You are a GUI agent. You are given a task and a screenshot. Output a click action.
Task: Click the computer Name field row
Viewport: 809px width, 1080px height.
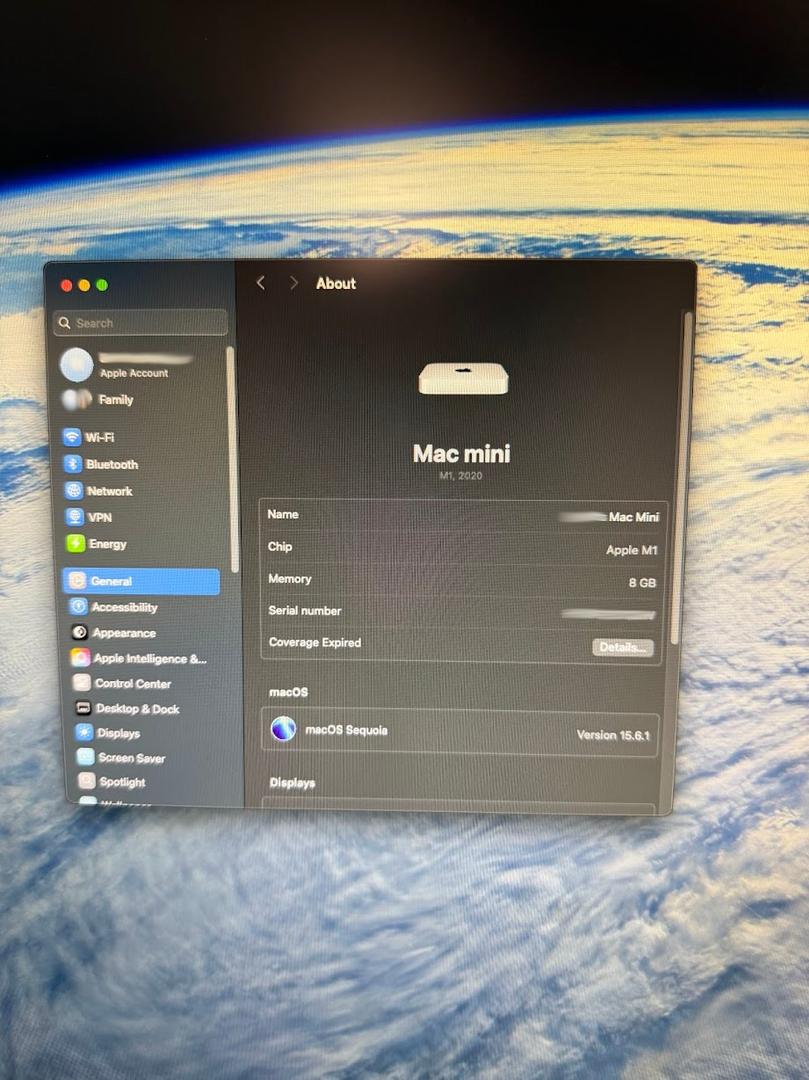460,516
